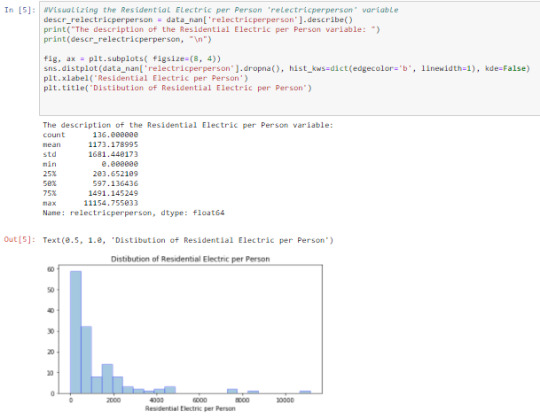Click the second histogram bar reaching about 32
The width and height of the screenshot is (540, 419).
pos(86,360)
